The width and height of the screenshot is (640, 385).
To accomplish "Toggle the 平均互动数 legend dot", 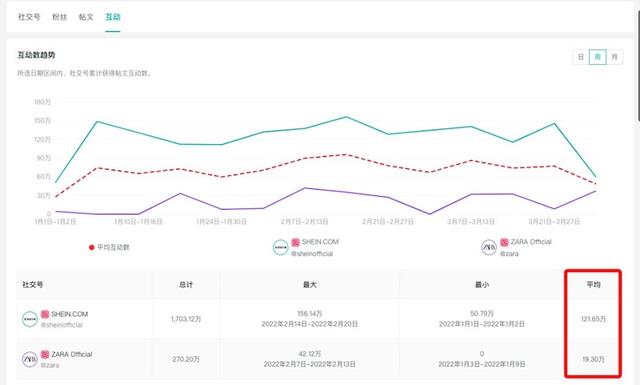I will coord(91,247).
